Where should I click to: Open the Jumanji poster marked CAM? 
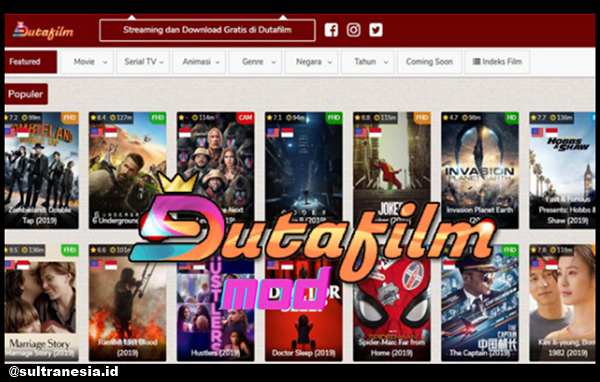215,171
